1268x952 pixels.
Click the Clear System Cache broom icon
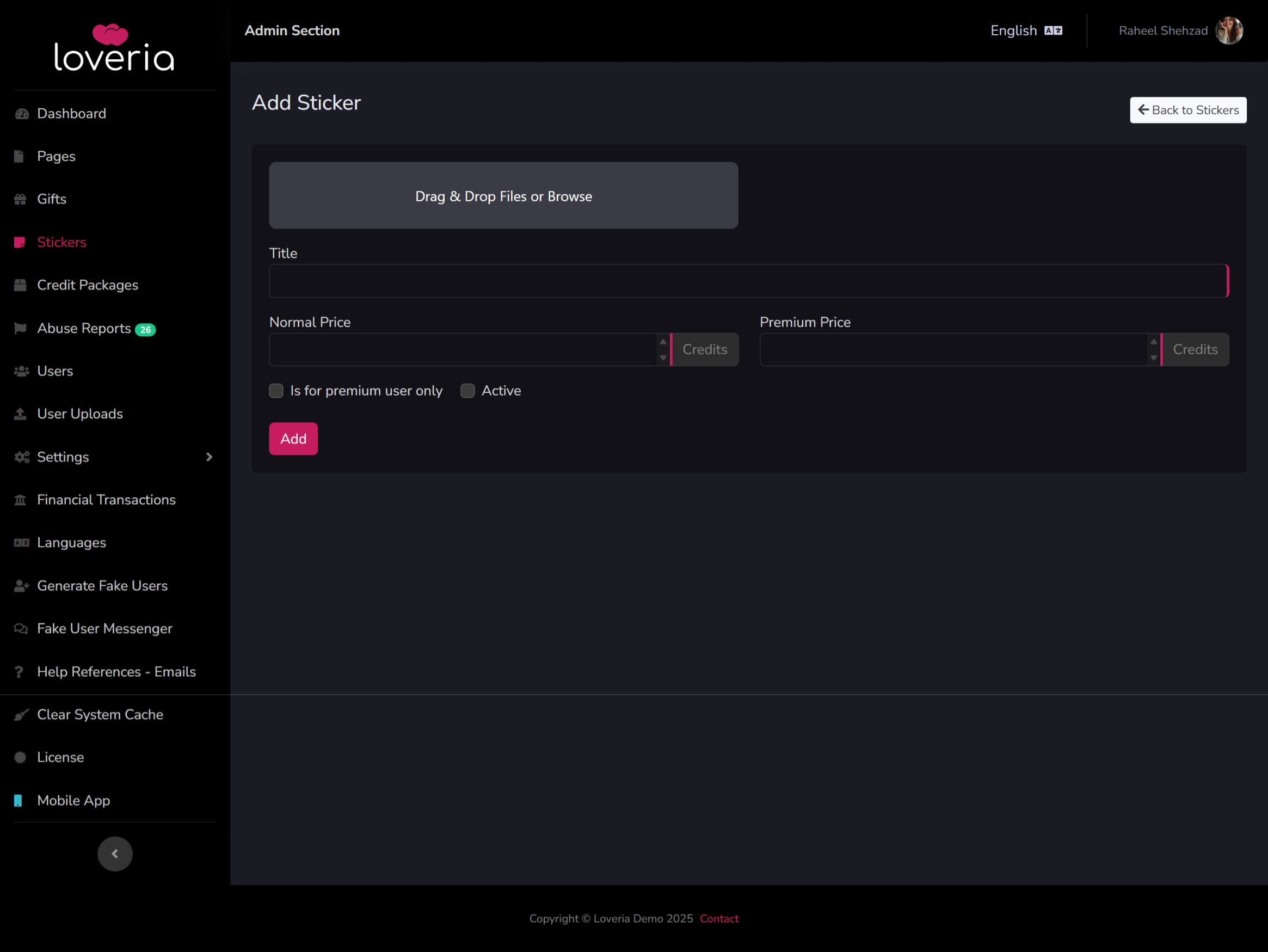coord(21,715)
